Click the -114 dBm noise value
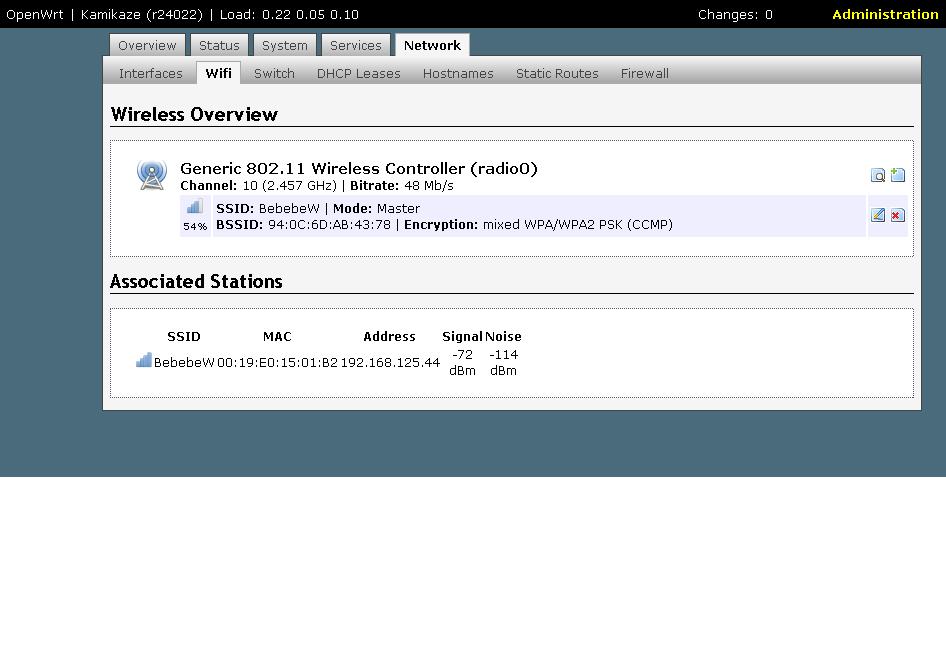 pos(503,362)
